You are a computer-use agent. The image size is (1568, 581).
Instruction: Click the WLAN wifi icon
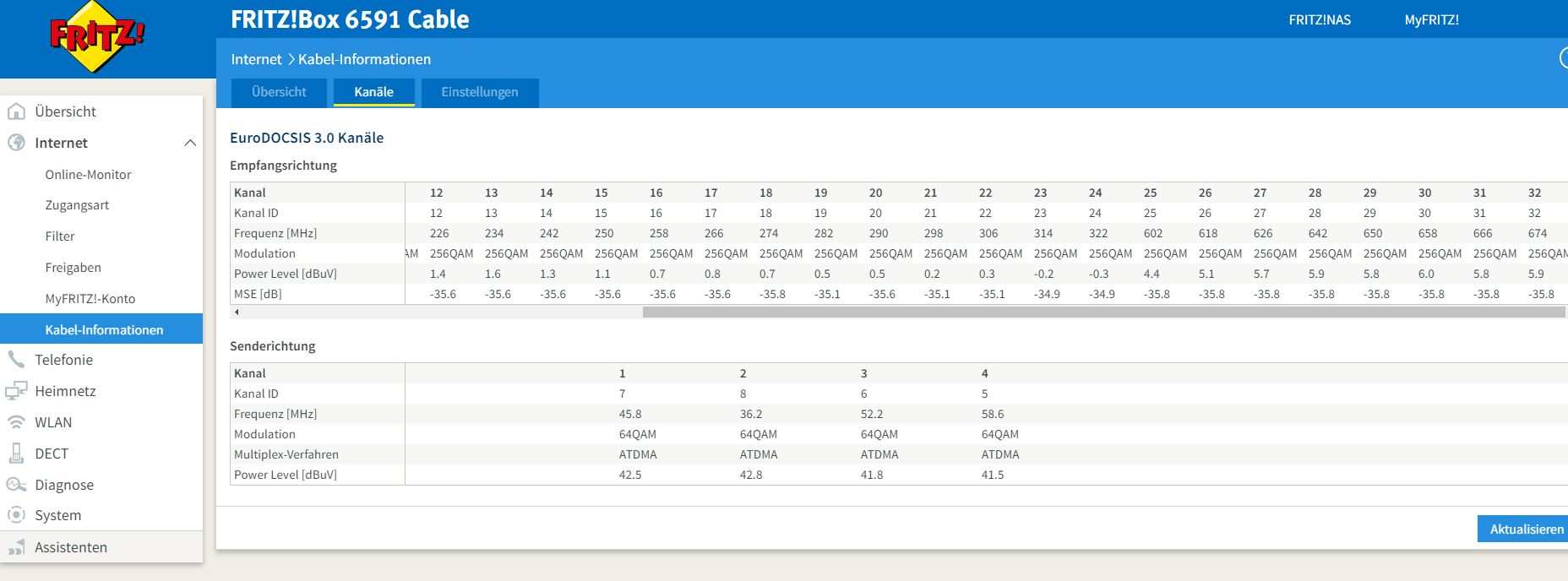click(x=16, y=422)
